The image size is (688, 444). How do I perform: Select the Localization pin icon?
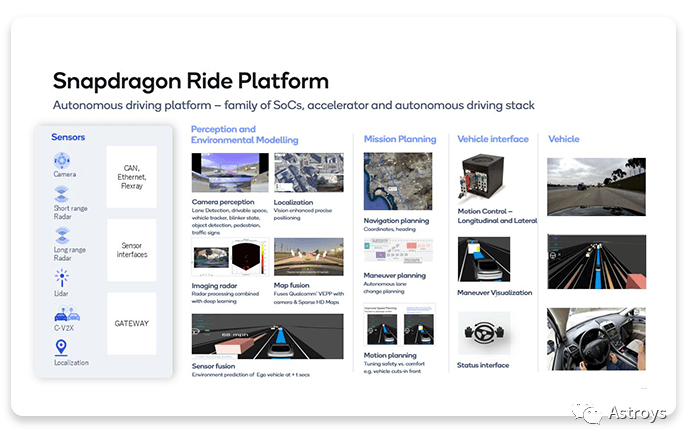click(x=62, y=348)
